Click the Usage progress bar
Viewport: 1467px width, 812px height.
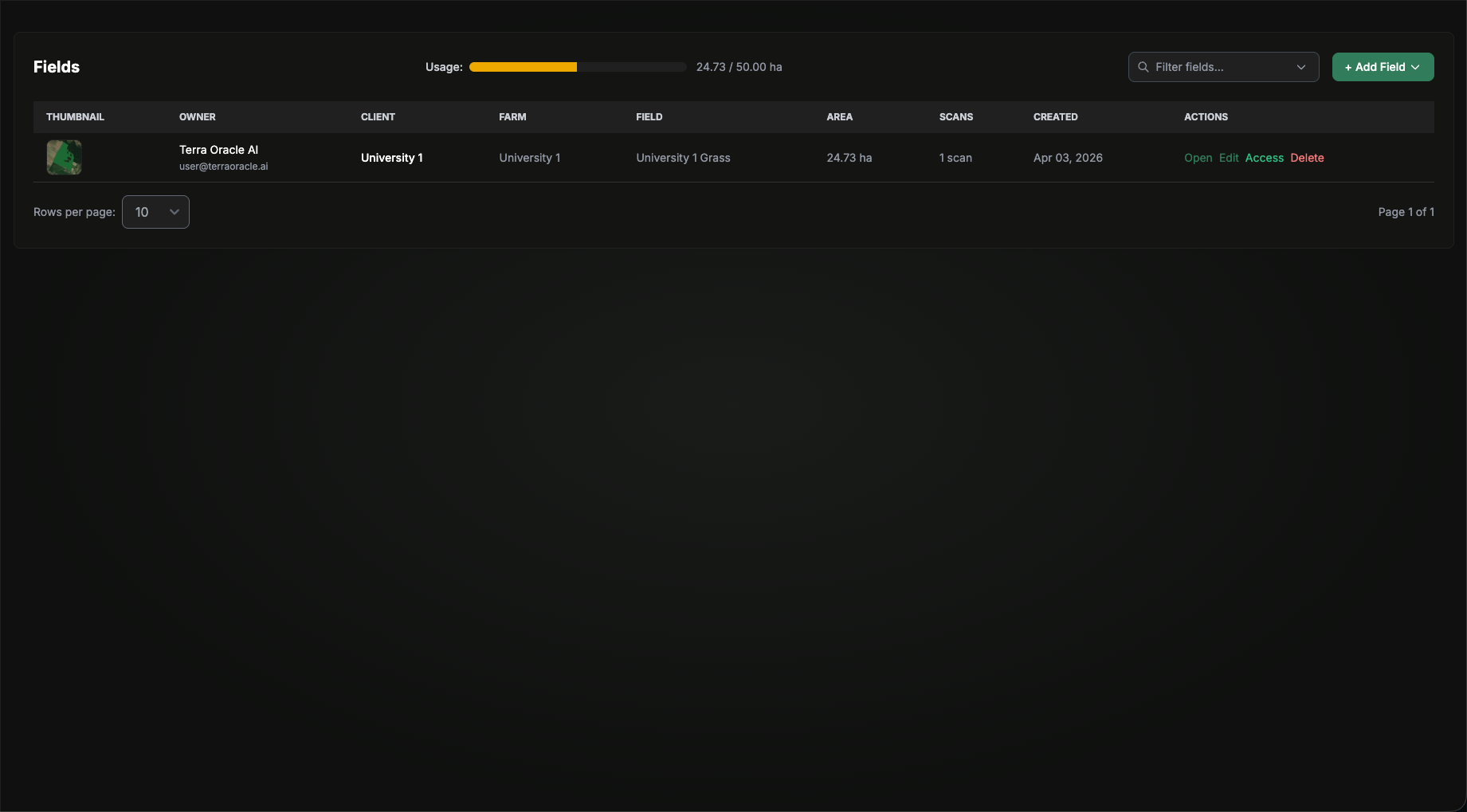(576, 67)
